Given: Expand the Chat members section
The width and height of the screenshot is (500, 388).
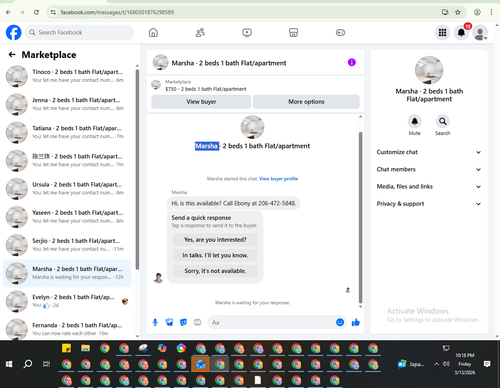Looking at the screenshot, I should [429, 169].
